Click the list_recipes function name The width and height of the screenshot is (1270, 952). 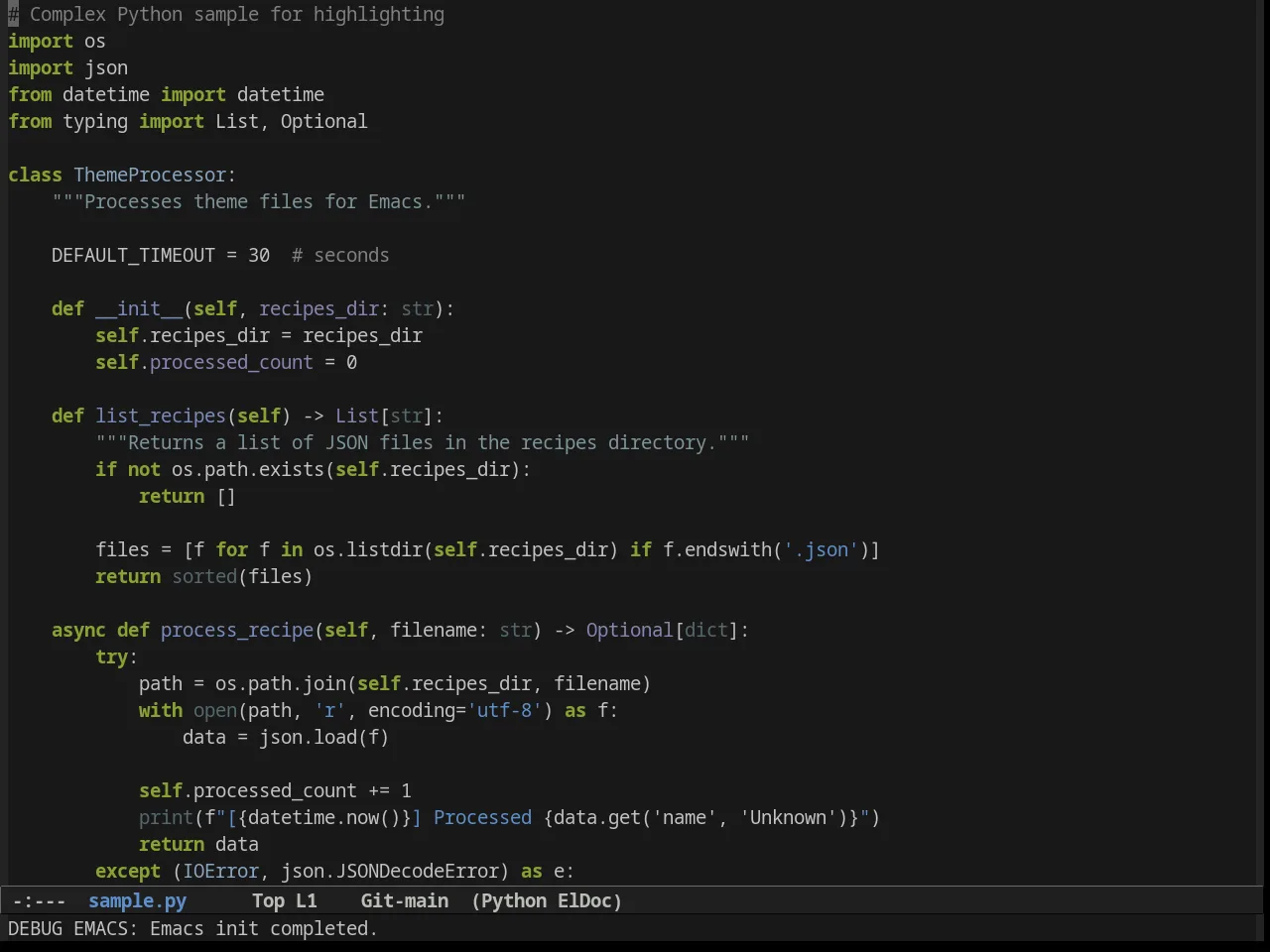tap(161, 416)
